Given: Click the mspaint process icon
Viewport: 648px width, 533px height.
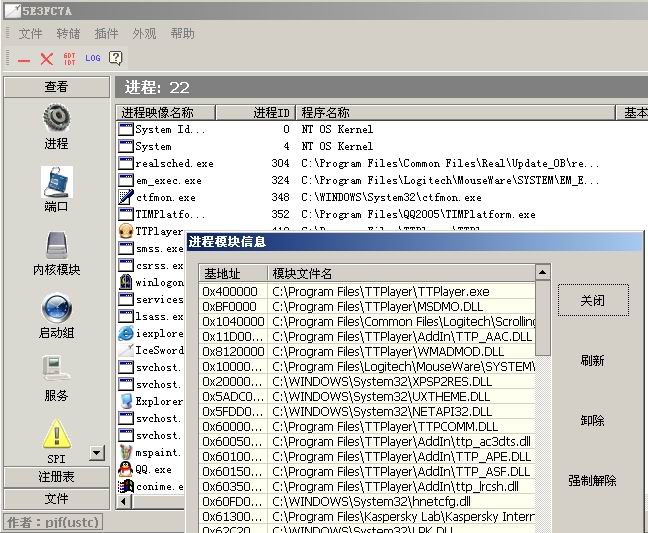Looking at the screenshot, I should 126,452.
